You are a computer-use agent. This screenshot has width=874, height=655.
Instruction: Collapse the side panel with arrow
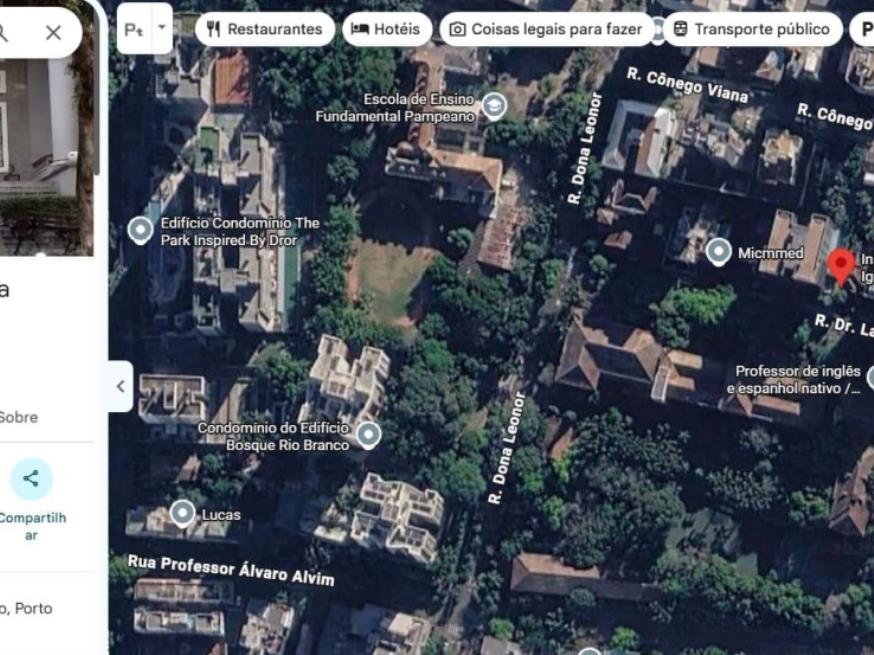(120, 386)
